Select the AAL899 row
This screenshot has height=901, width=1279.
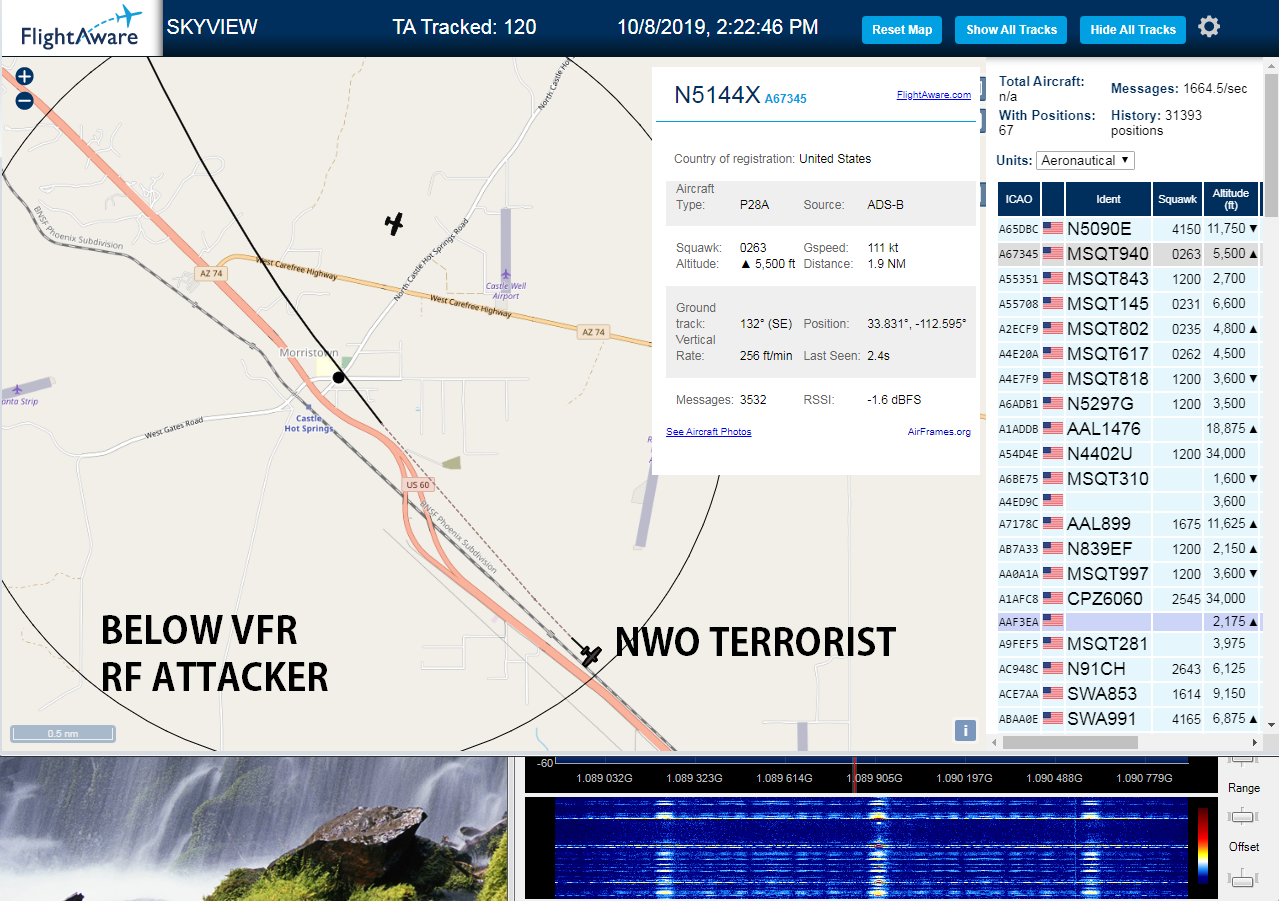pyautogui.click(x=1129, y=524)
